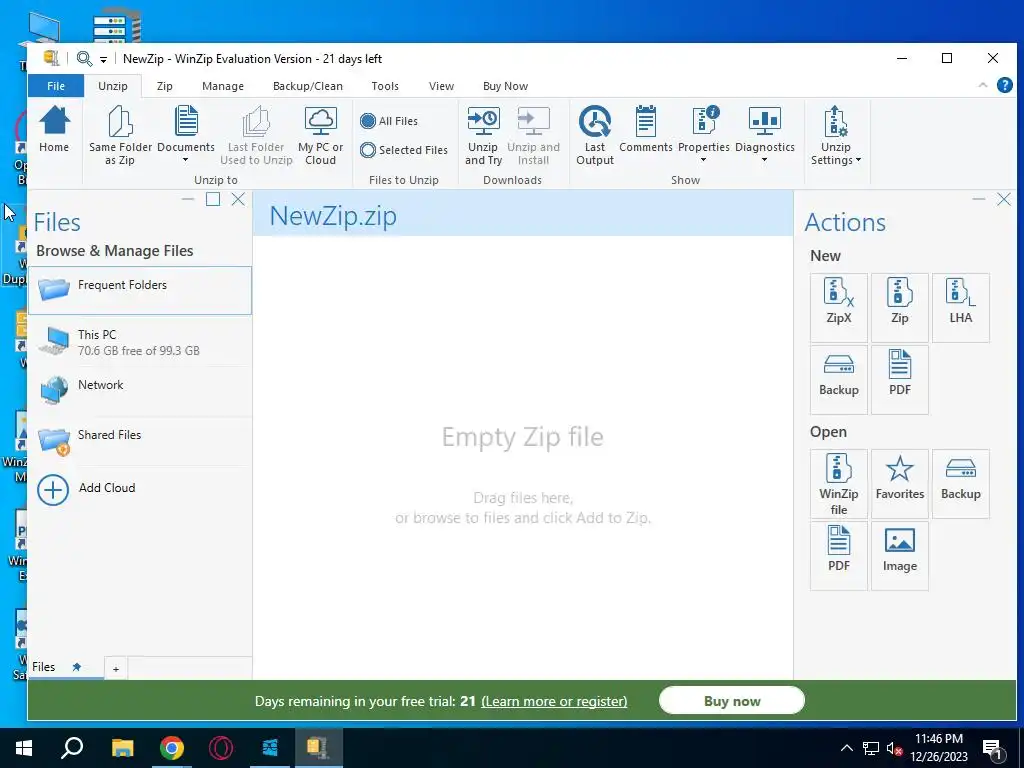This screenshot has height=768, width=1024.
Task: Click the search magnifier in title bar
Action: [x=84, y=59]
